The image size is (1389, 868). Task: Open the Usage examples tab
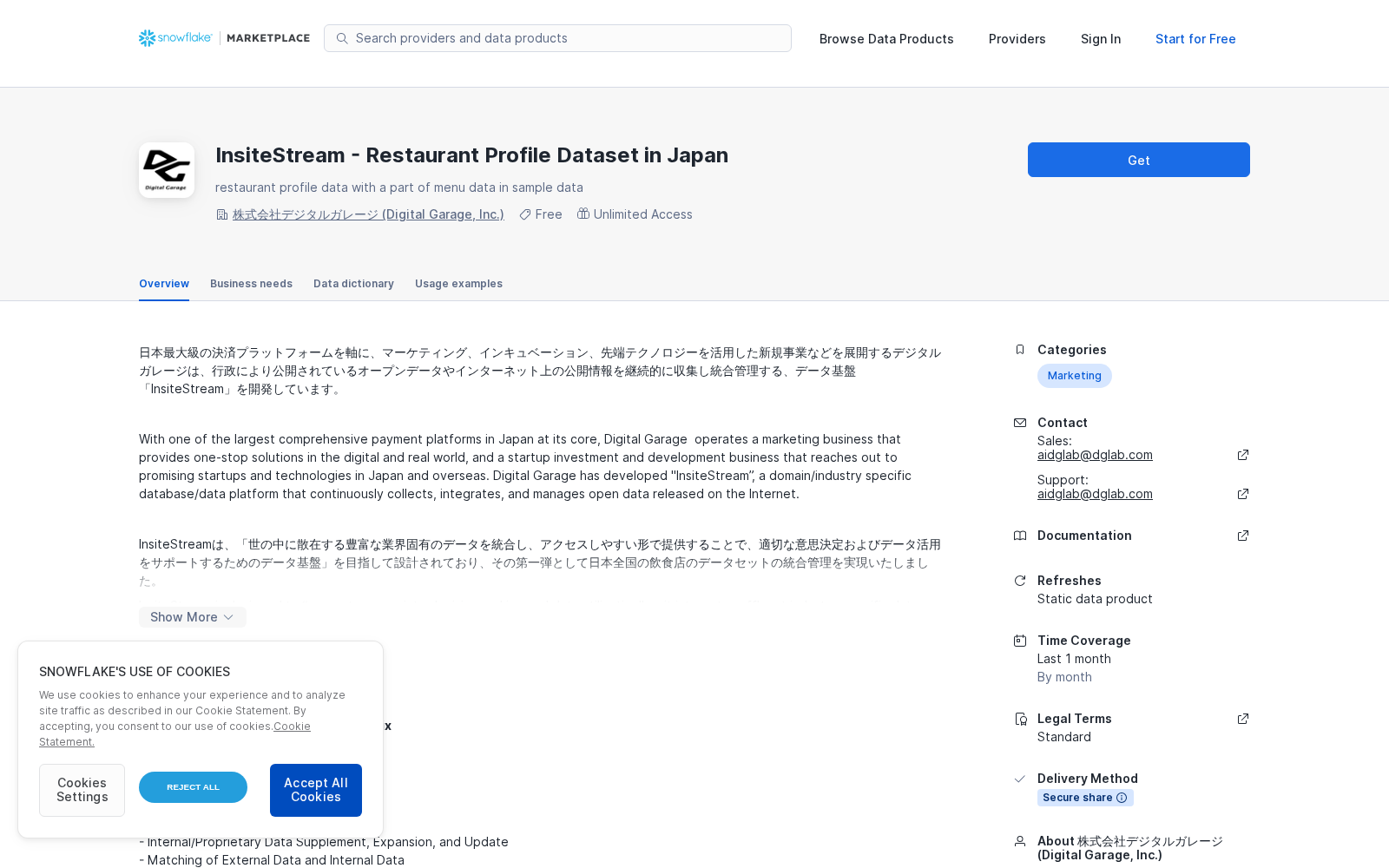point(458,284)
